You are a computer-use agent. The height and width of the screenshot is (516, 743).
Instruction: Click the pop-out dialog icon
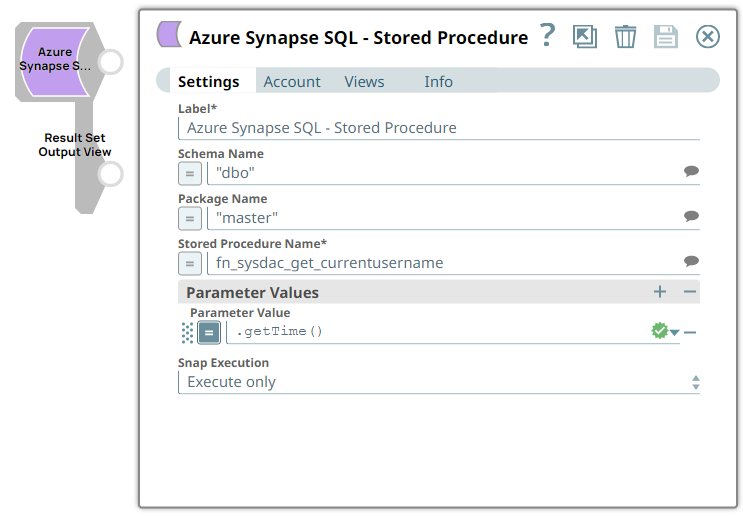tap(585, 36)
